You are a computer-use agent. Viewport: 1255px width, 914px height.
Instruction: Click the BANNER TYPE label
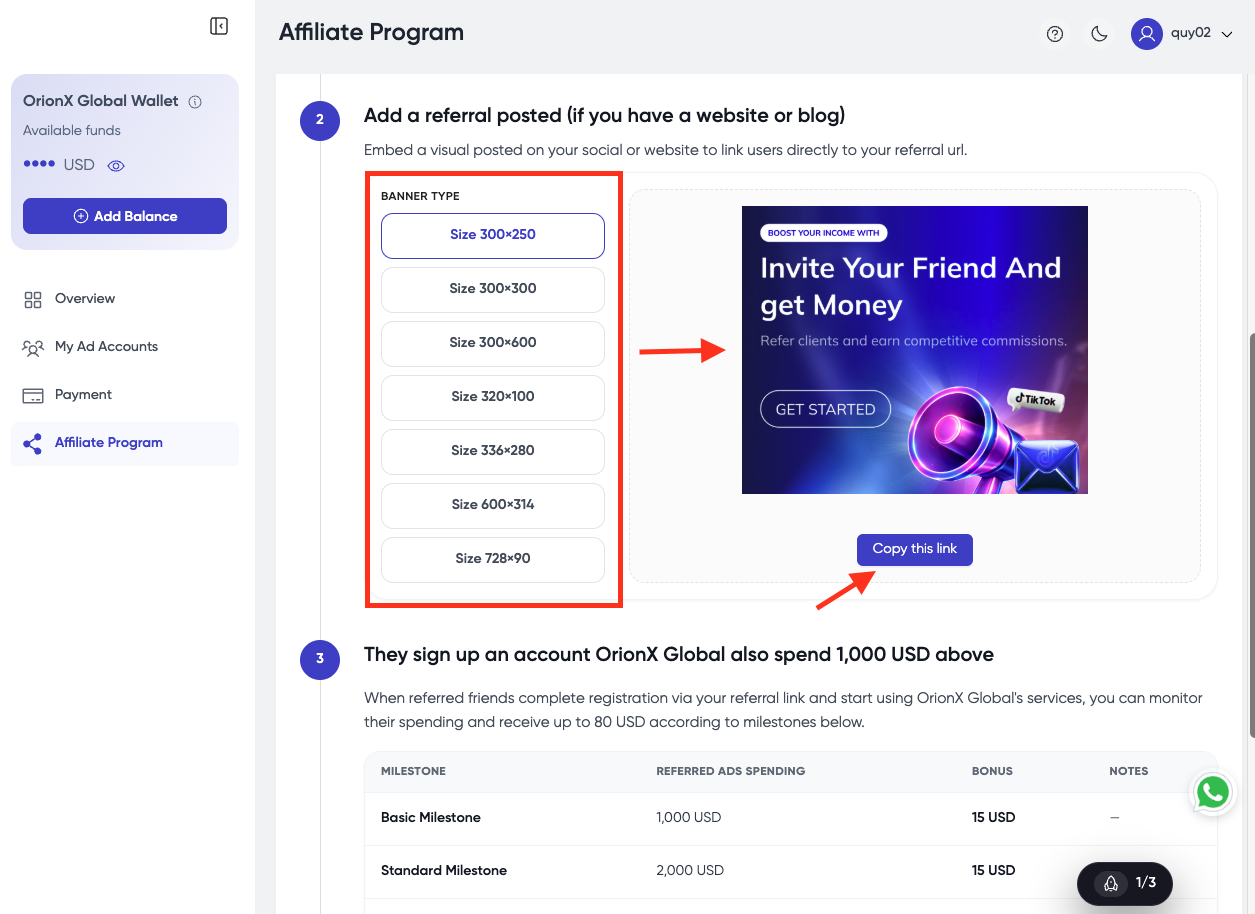[x=420, y=196]
